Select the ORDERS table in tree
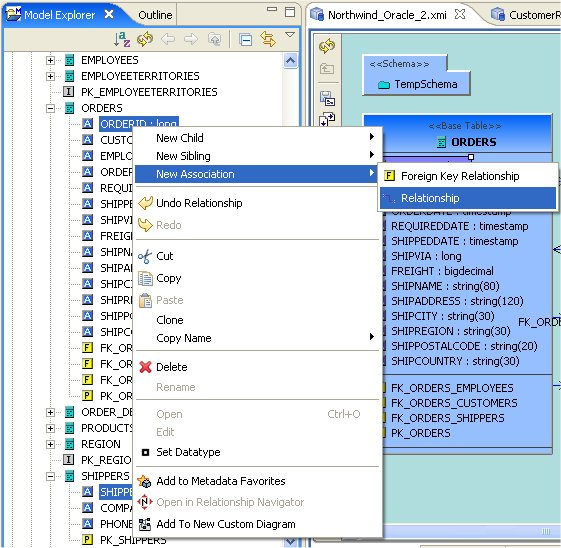The height and width of the screenshot is (548, 561). (x=102, y=108)
